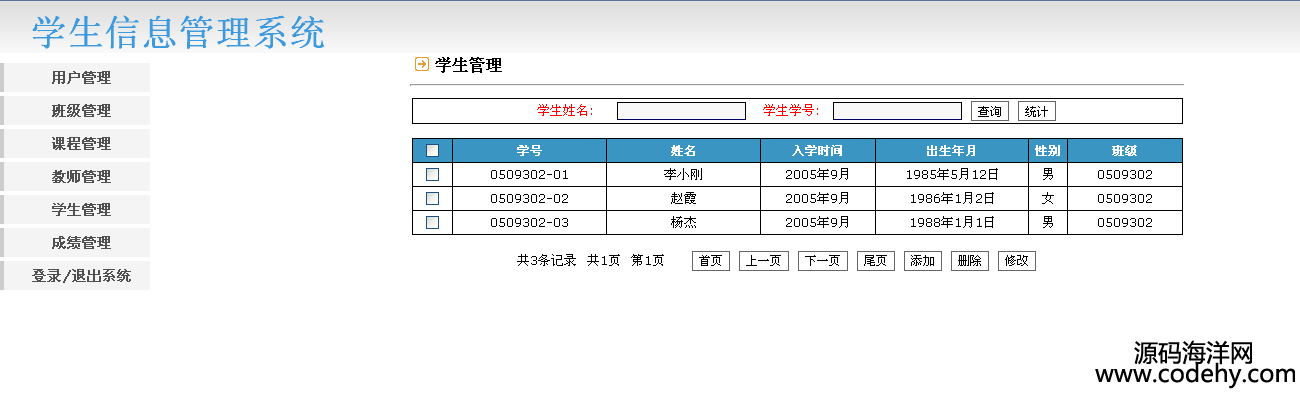1300x394 pixels.
Task: Click the 上一页 previous page button
Action: 764,261
